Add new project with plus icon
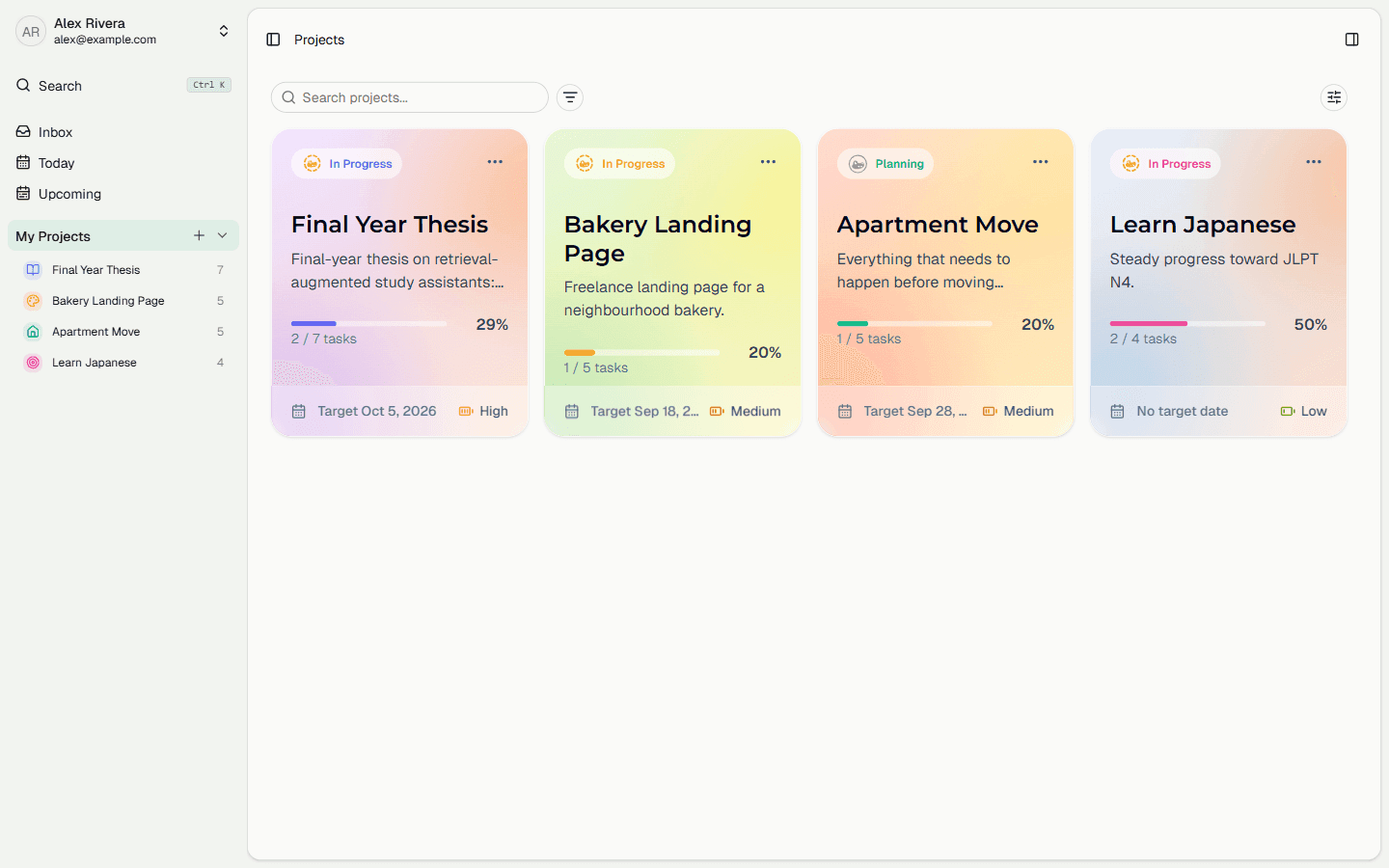This screenshot has width=1389, height=868. (x=199, y=235)
